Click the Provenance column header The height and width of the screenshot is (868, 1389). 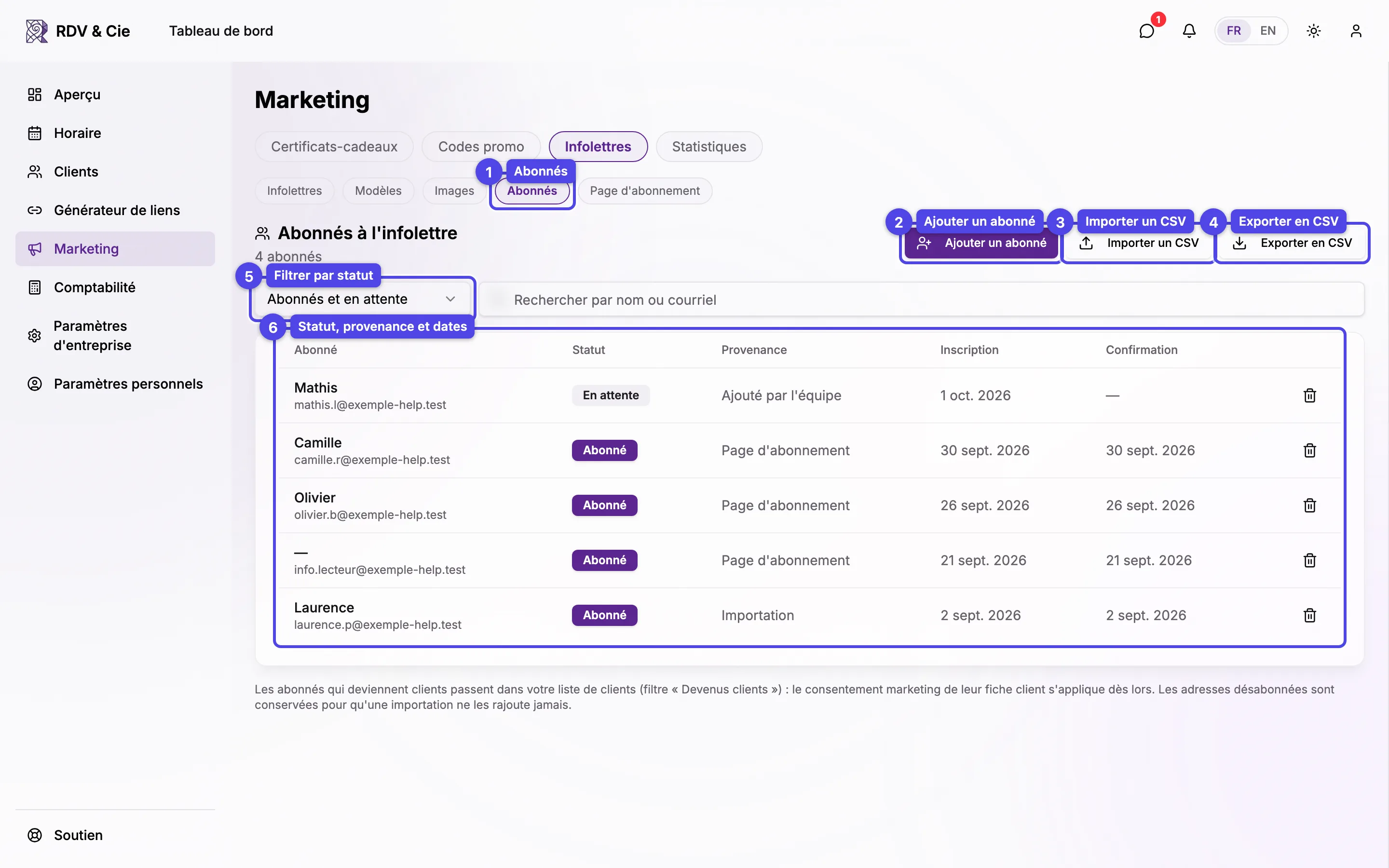pyautogui.click(x=754, y=350)
